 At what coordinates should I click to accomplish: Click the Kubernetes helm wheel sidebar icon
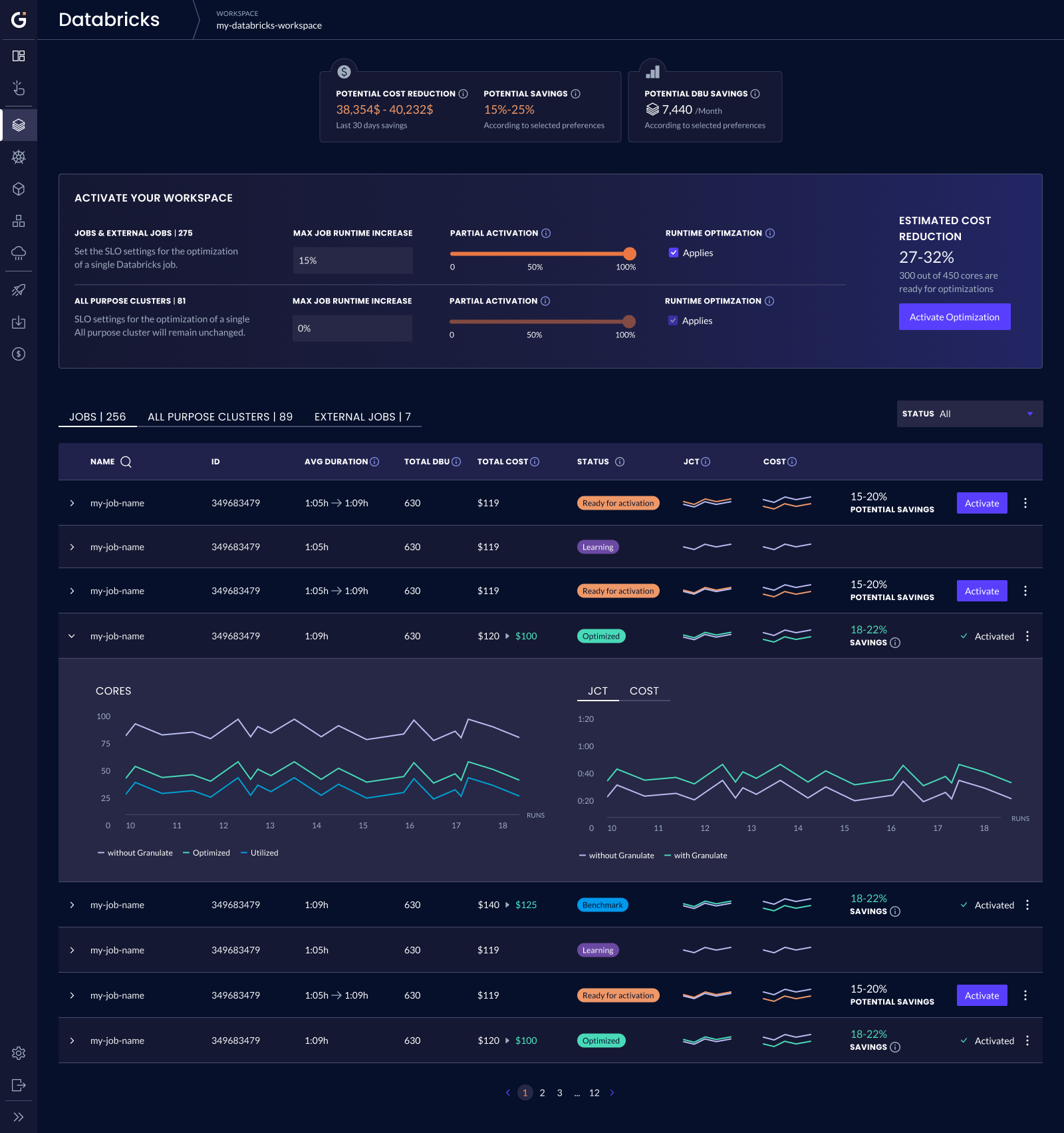[x=19, y=157]
